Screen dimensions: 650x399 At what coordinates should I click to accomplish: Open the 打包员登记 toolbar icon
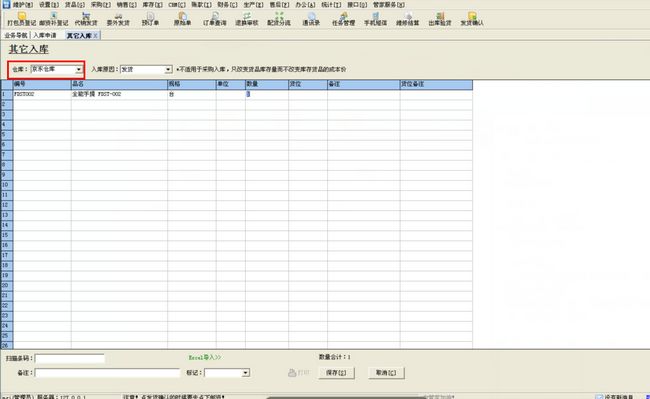[x=22, y=19]
